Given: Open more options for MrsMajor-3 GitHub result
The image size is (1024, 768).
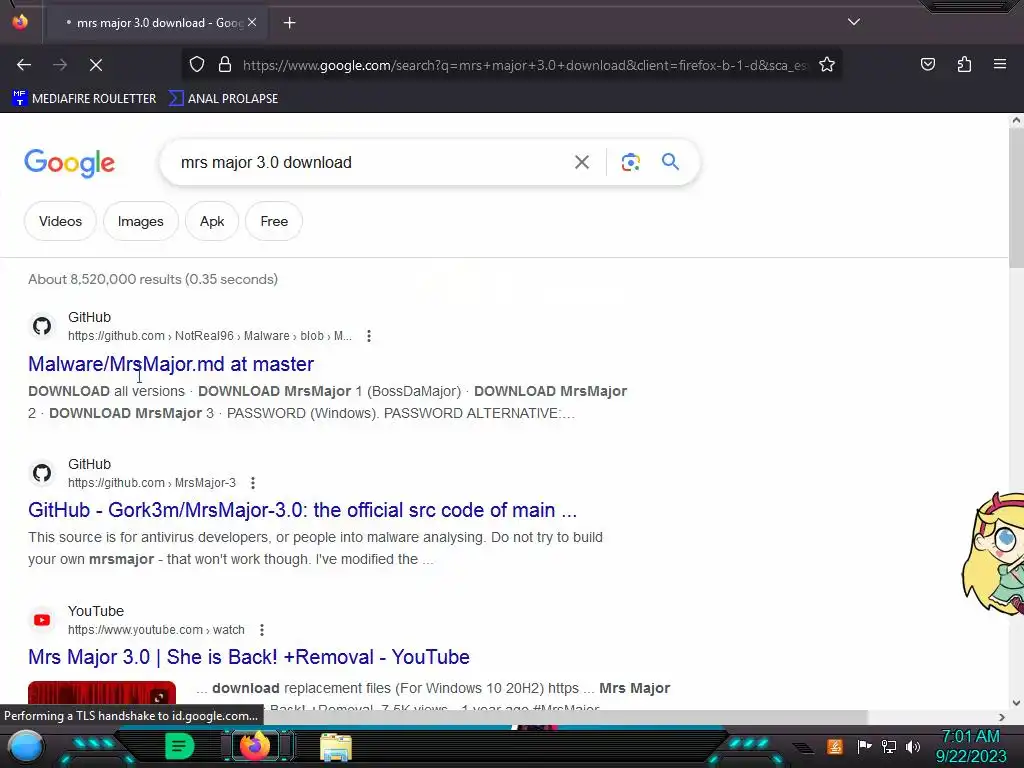Looking at the screenshot, I should (253, 483).
